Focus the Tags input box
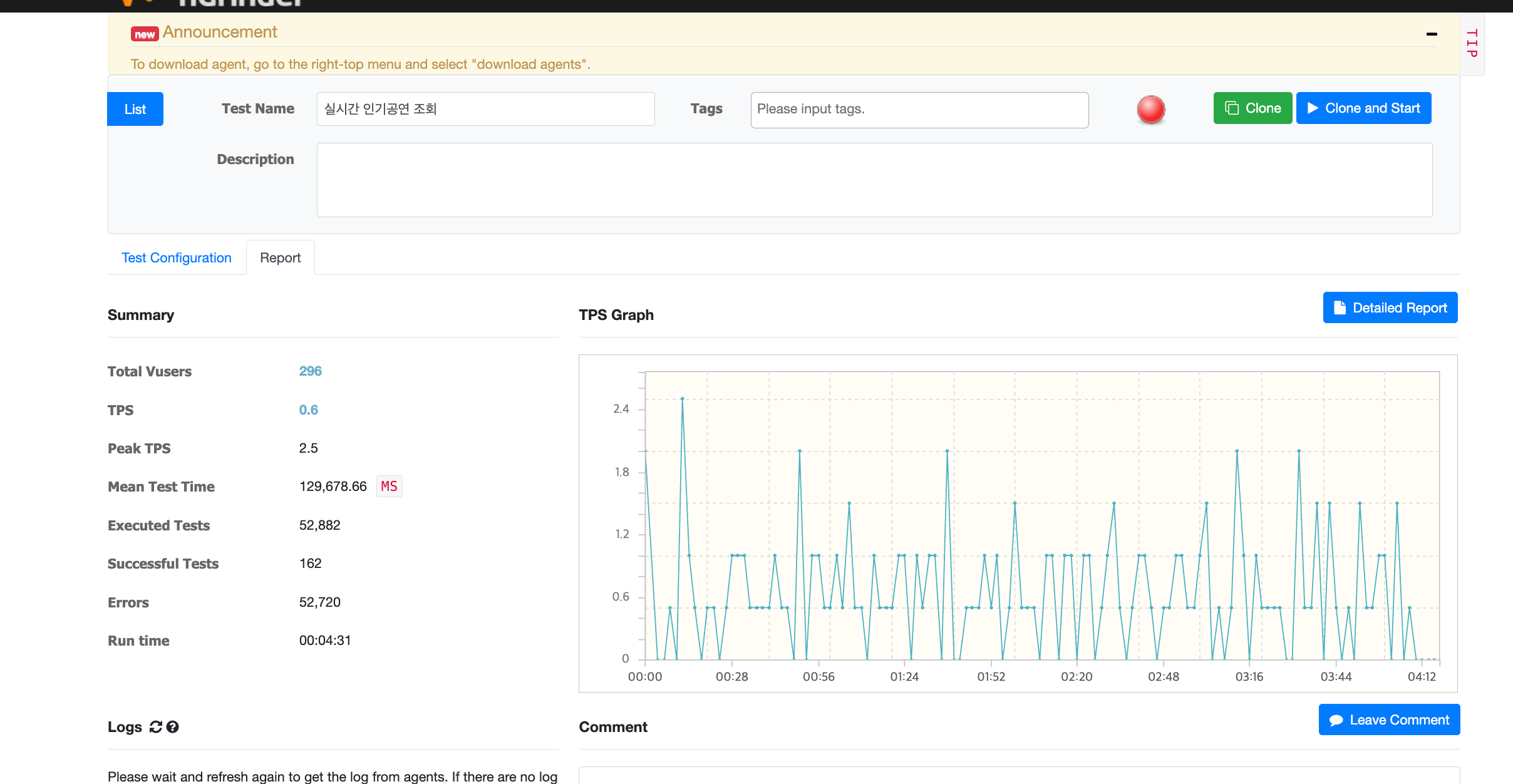This screenshot has height=784, width=1513. pyautogui.click(x=919, y=110)
